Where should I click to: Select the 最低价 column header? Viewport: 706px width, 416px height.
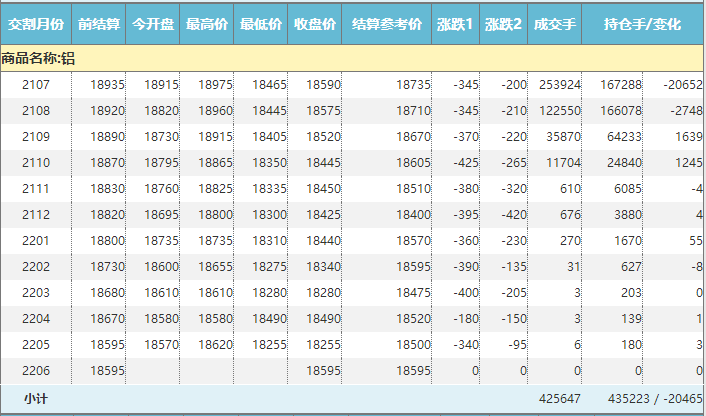click(261, 23)
